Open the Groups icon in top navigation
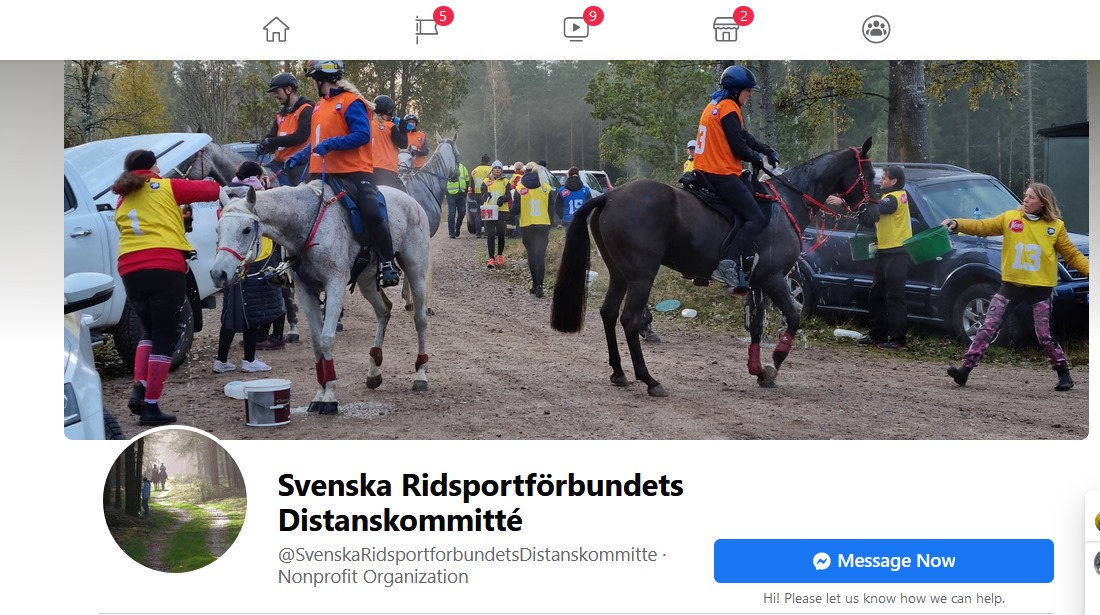The width and height of the screenshot is (1100, 615). click(876, 29)
